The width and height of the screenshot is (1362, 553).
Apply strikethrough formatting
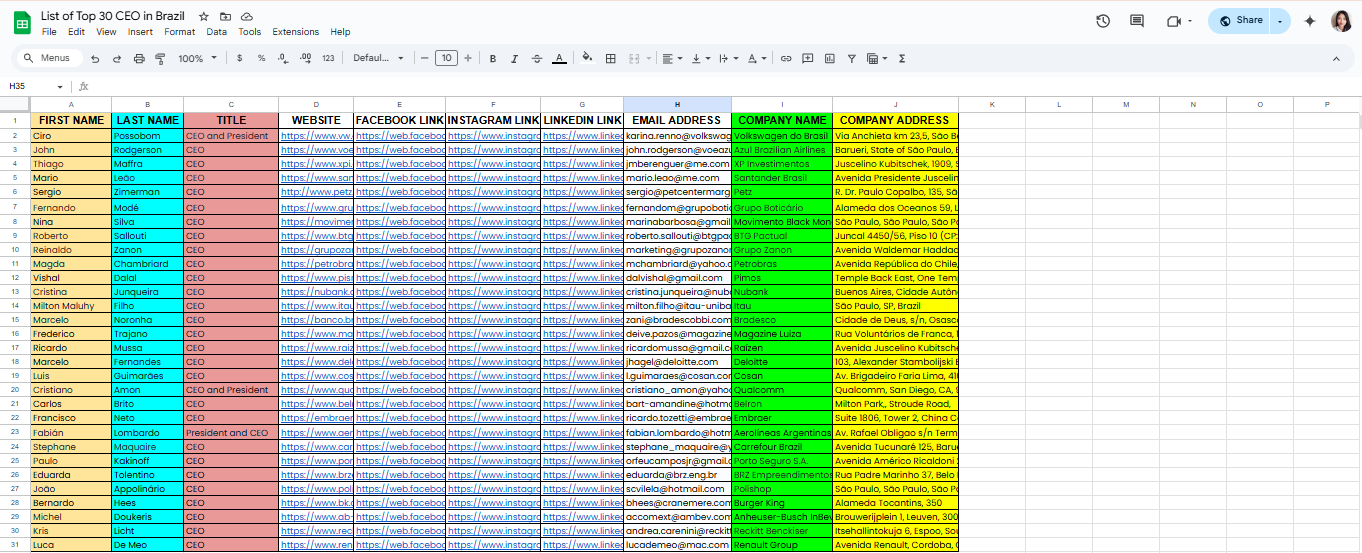537,59
